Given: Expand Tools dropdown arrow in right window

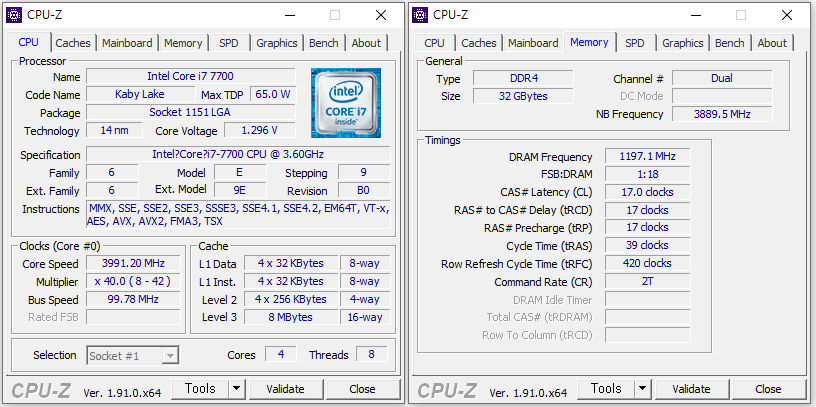Looking at the screenshot, I should [642, 389].
